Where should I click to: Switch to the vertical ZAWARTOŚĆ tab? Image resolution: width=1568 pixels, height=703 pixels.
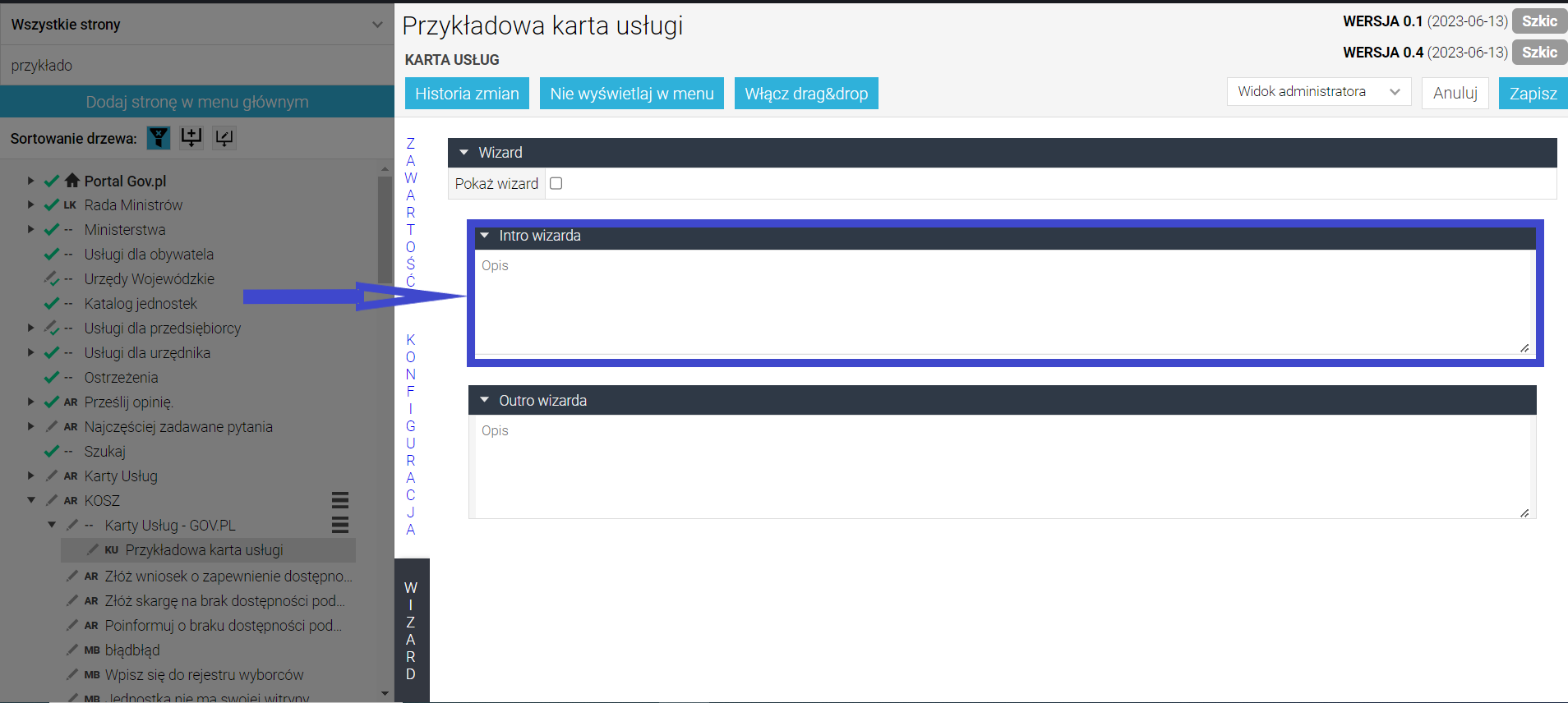click(x=411, y=213)
